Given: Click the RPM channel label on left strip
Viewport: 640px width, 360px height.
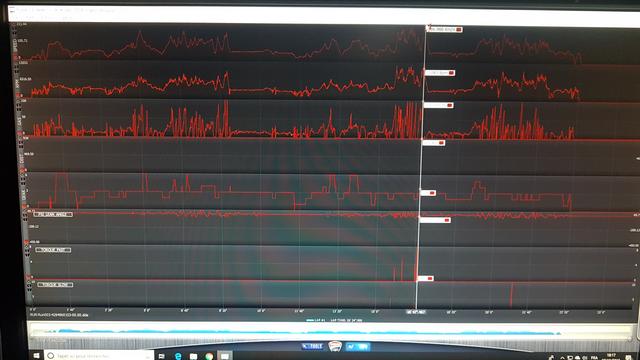Looking at the screenshot, I should pos(17,83).
